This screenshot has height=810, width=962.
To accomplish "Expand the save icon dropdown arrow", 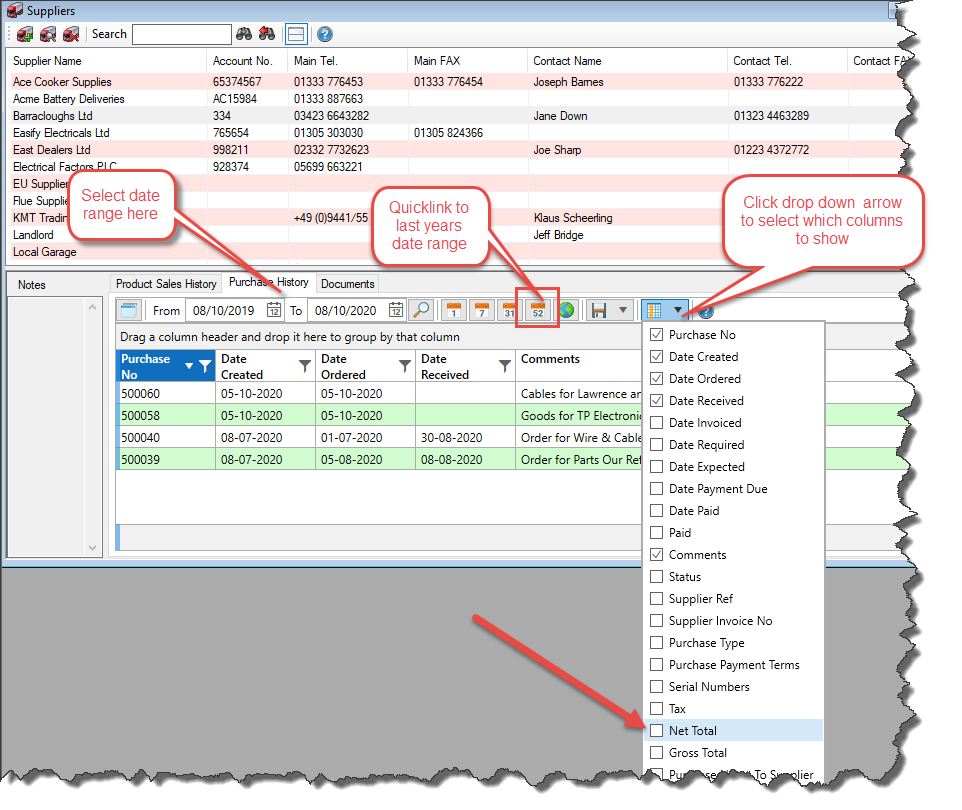I will pos(623,311).
